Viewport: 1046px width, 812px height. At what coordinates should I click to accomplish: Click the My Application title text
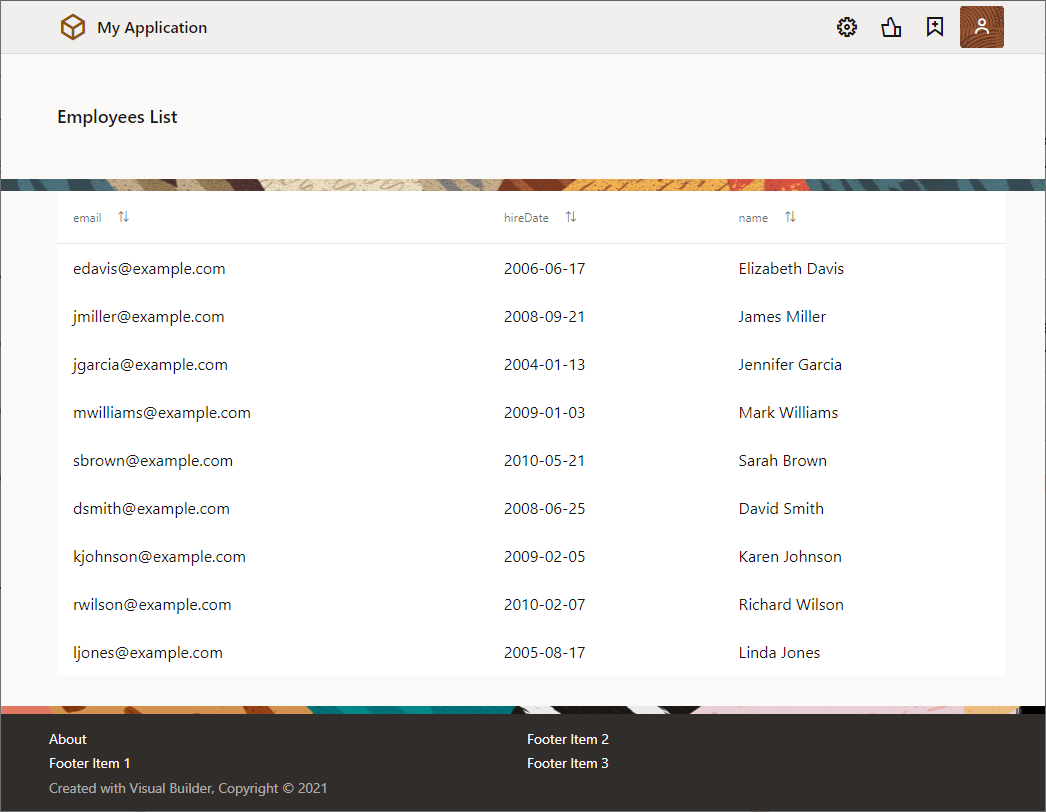152,28
